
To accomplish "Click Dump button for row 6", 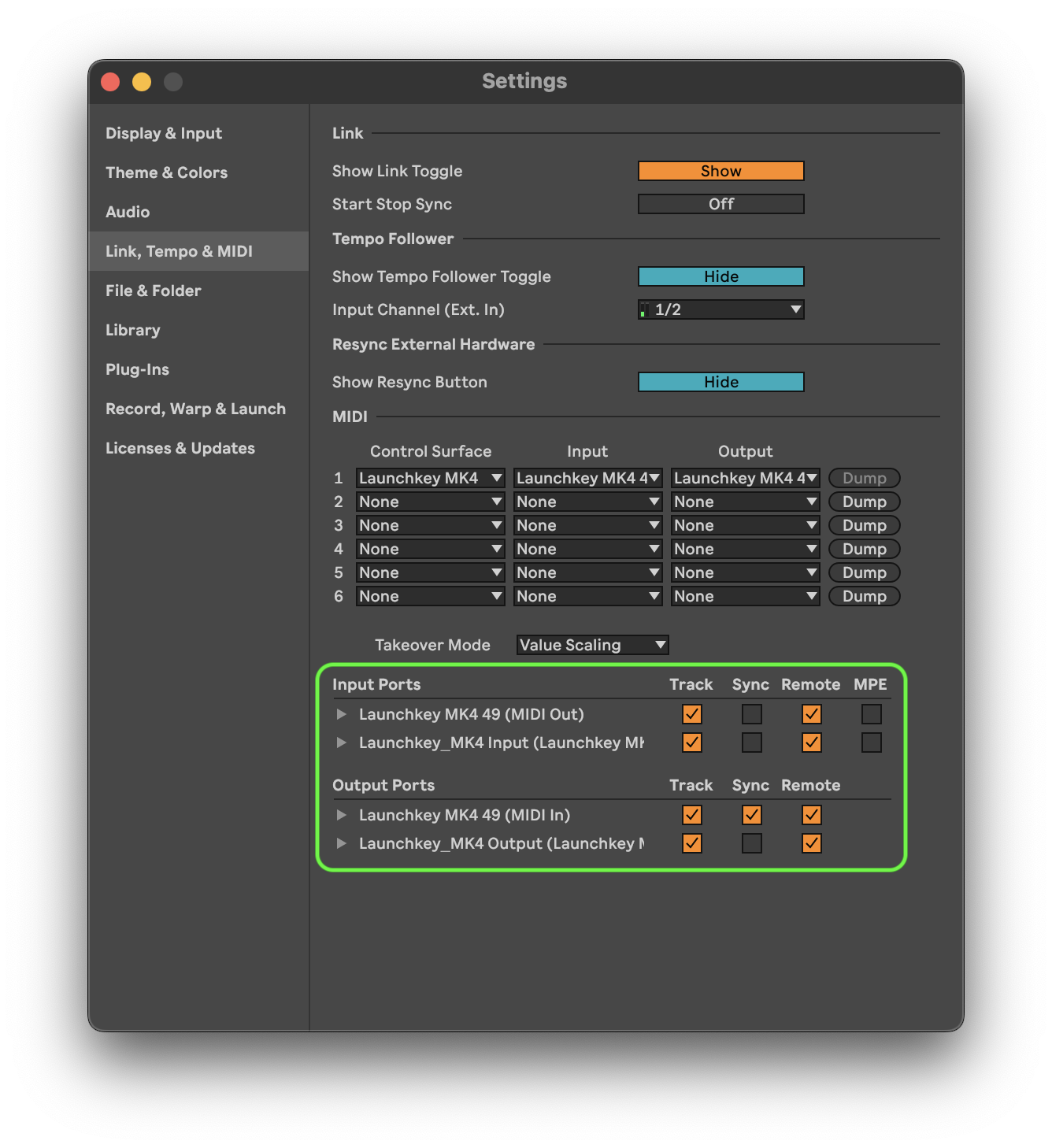I will tap(865, 596).
